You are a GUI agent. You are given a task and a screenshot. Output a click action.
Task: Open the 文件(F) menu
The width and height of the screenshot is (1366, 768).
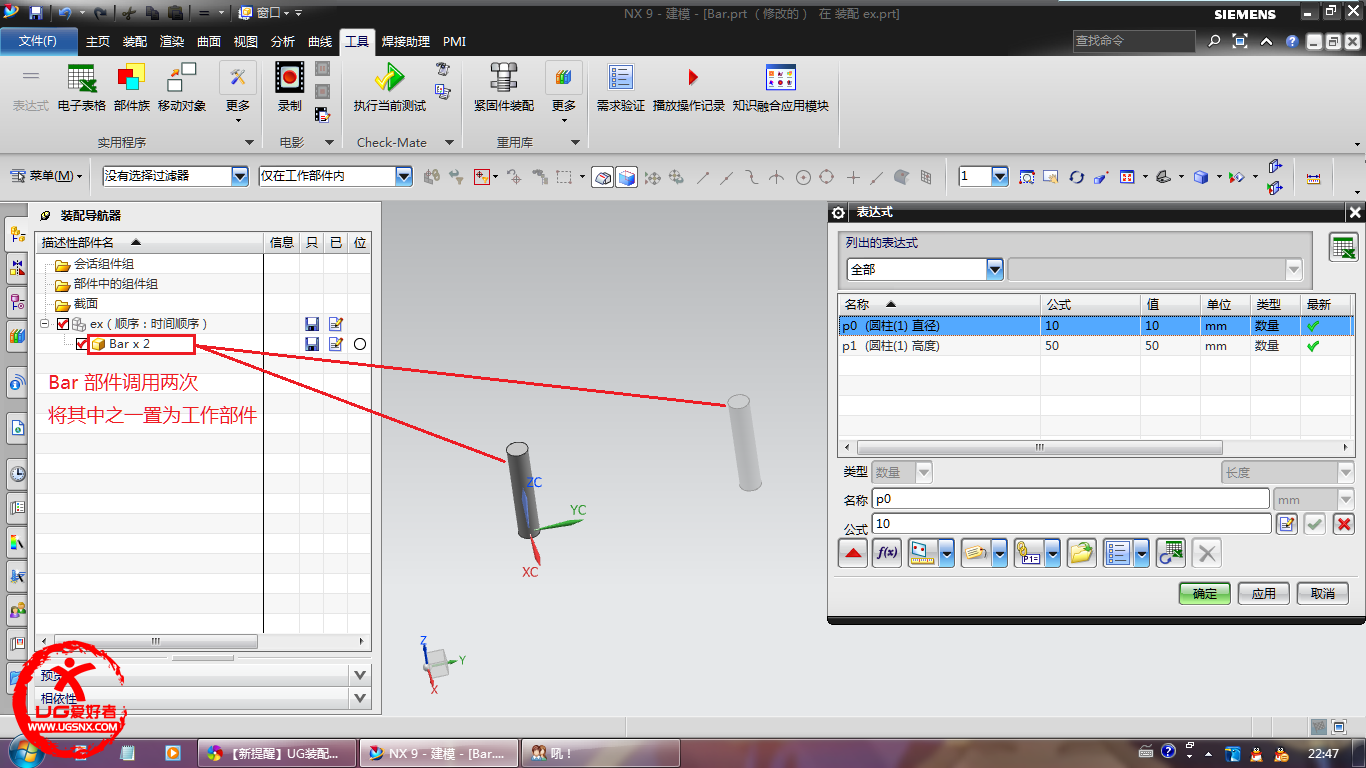click(x=38, y=41)
